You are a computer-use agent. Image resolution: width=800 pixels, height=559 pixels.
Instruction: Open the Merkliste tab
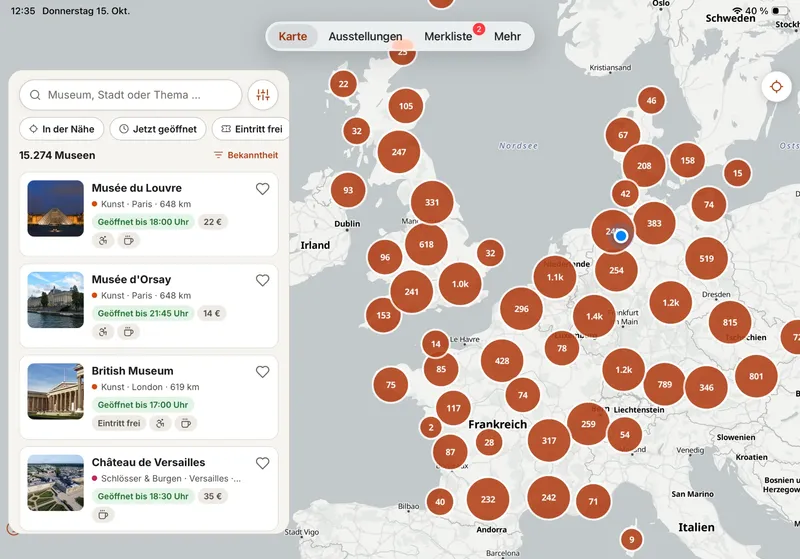tap(448, 36)
